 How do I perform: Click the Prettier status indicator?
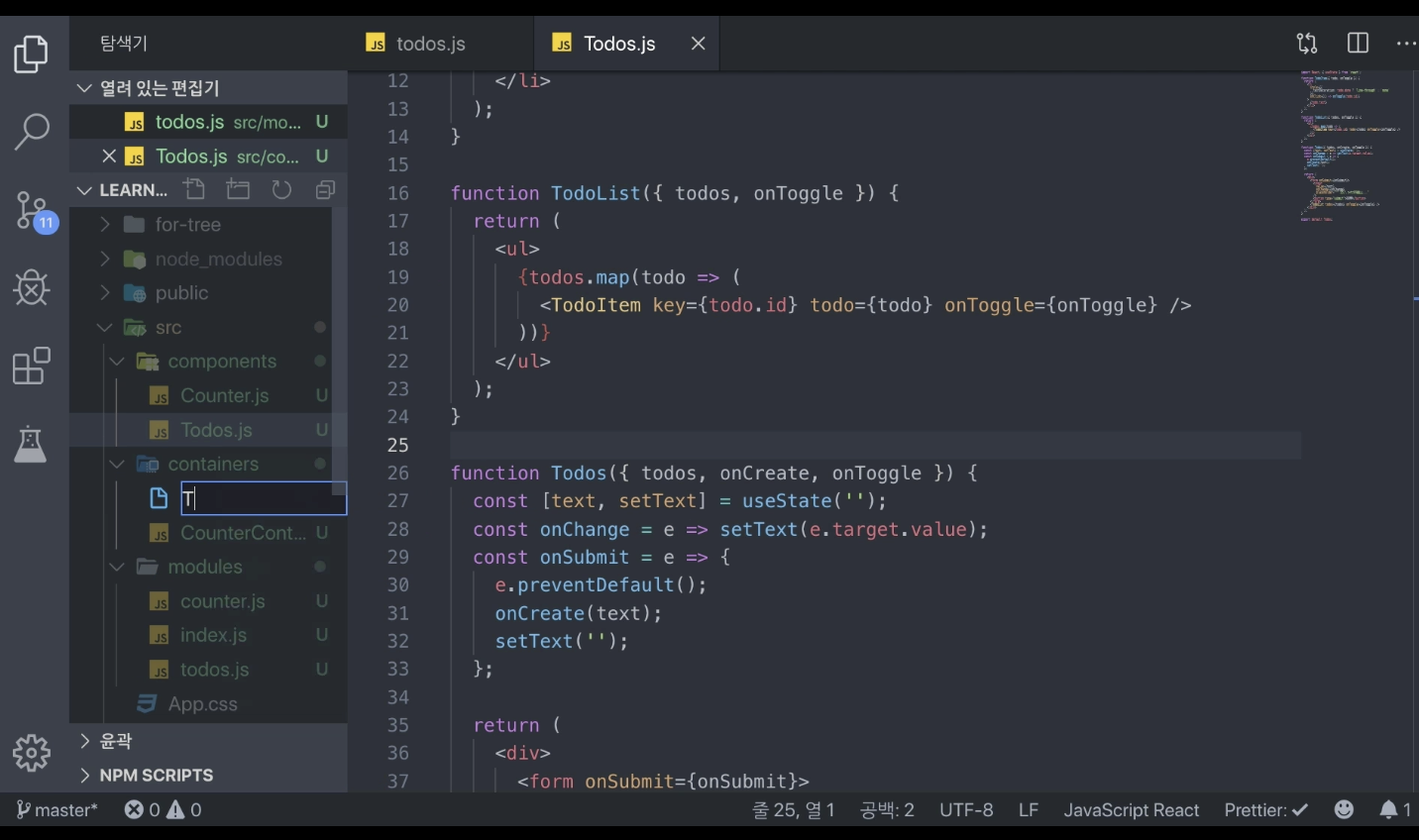point(1266,810)
